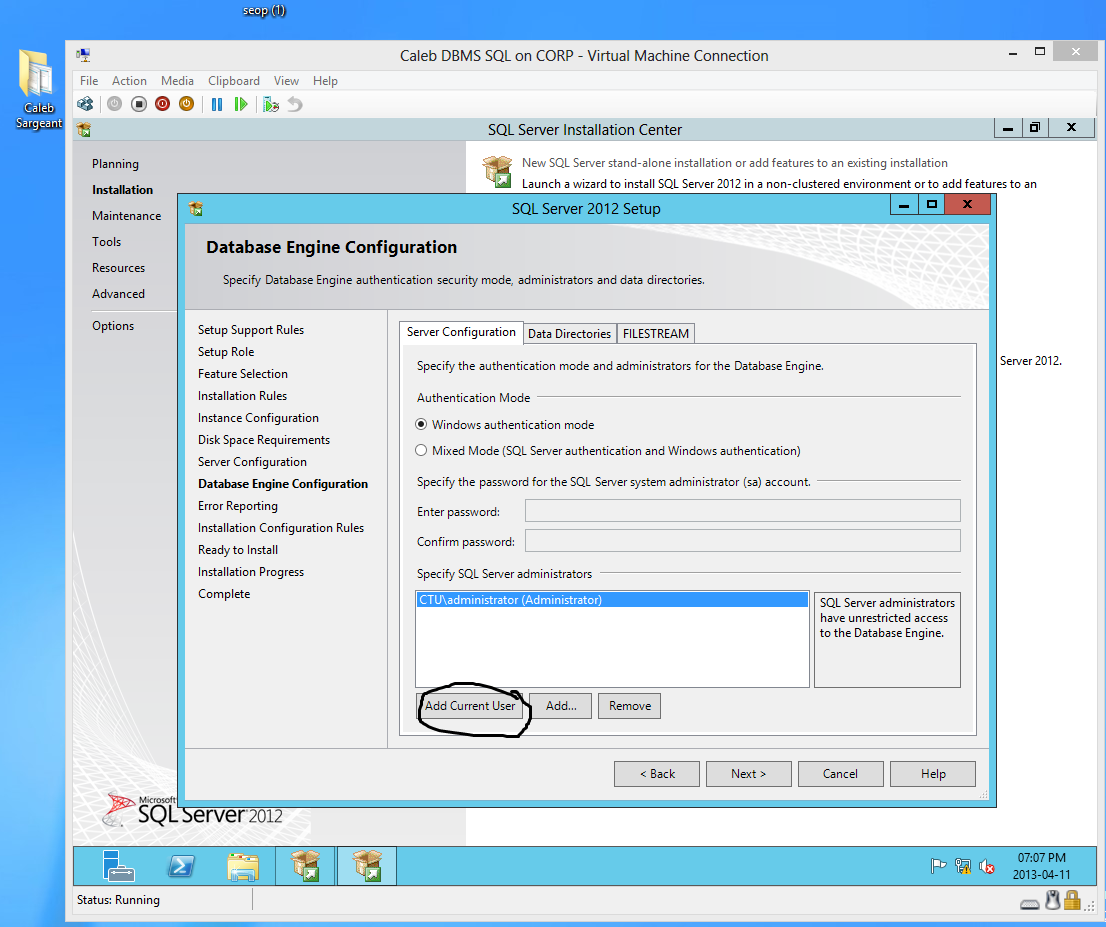Screen dimensions: 1106x927
Task: Pause the virtual machine
Action: coord(217,104)
